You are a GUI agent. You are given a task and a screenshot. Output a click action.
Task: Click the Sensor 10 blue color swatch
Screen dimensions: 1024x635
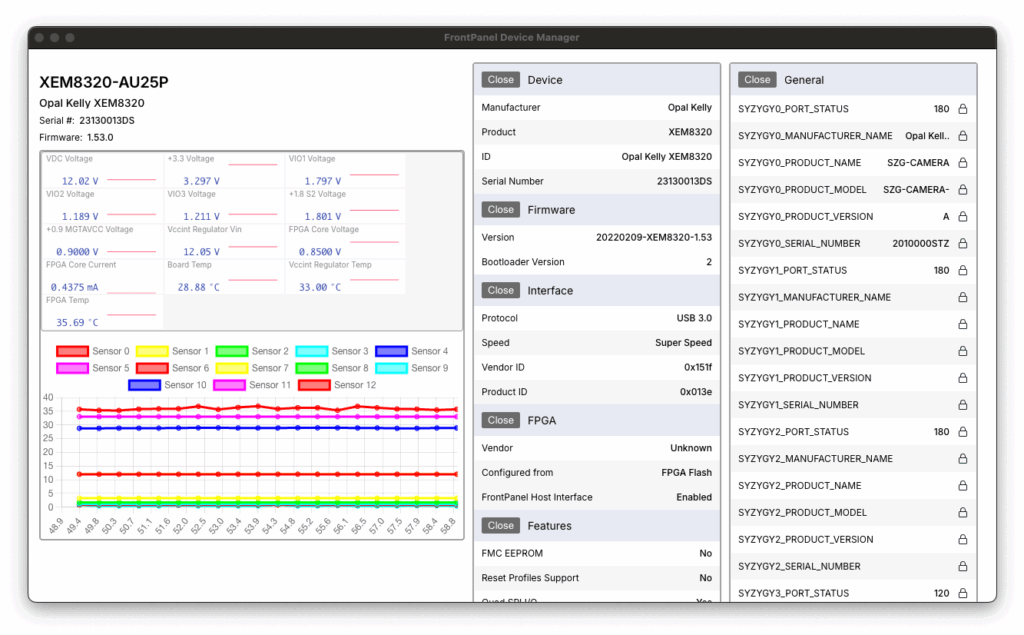[x=145, y=385]
